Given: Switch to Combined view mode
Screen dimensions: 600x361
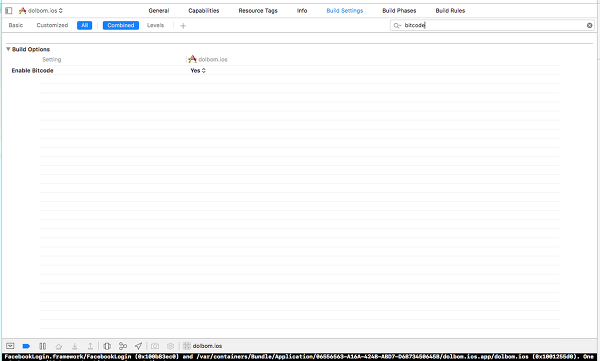Looking at the screenshot, I should pyautogui.click(x=121, y=25).
